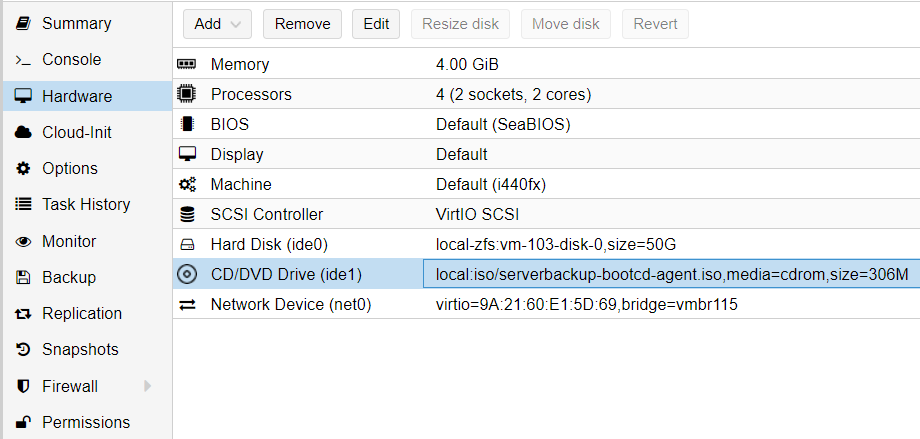
Task: Open the Add hardware dropdown
Action: (217, 24)
